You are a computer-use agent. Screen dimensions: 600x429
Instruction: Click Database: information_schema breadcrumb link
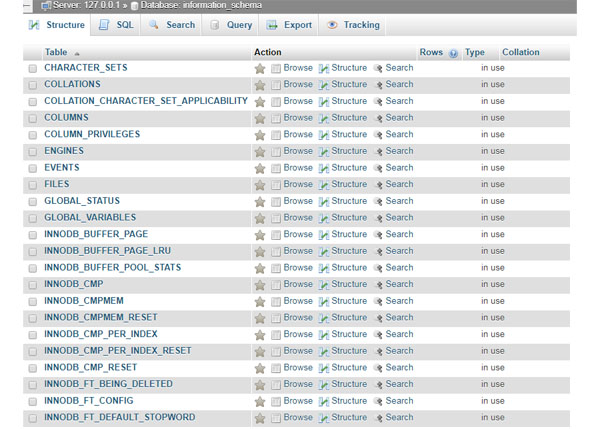pos(201,5)
